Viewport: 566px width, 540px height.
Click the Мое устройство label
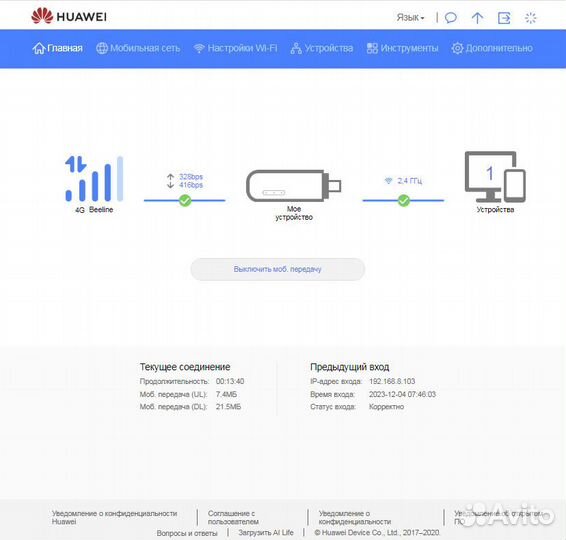pos(294,213)
